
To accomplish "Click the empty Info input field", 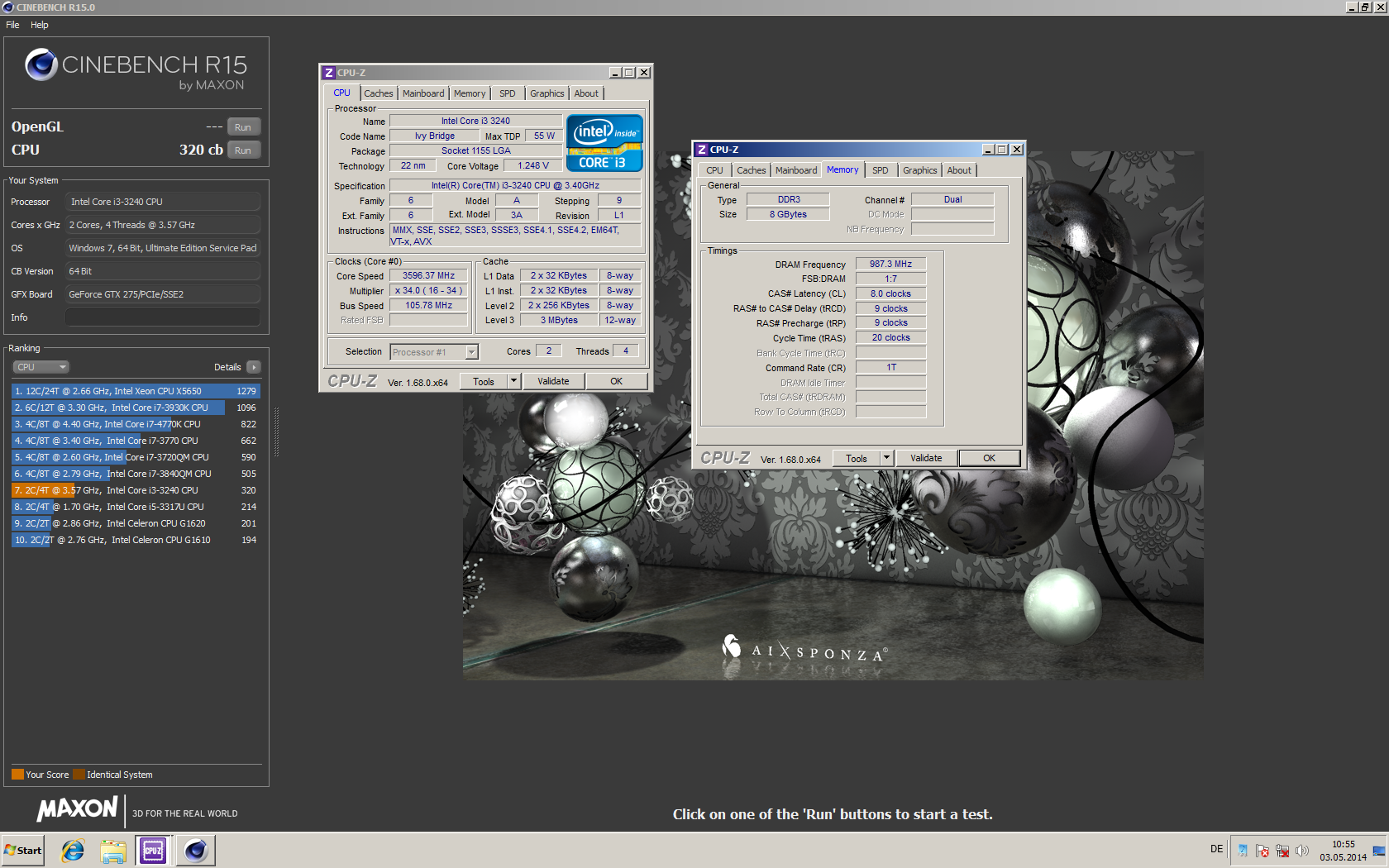I will [163, 317].
